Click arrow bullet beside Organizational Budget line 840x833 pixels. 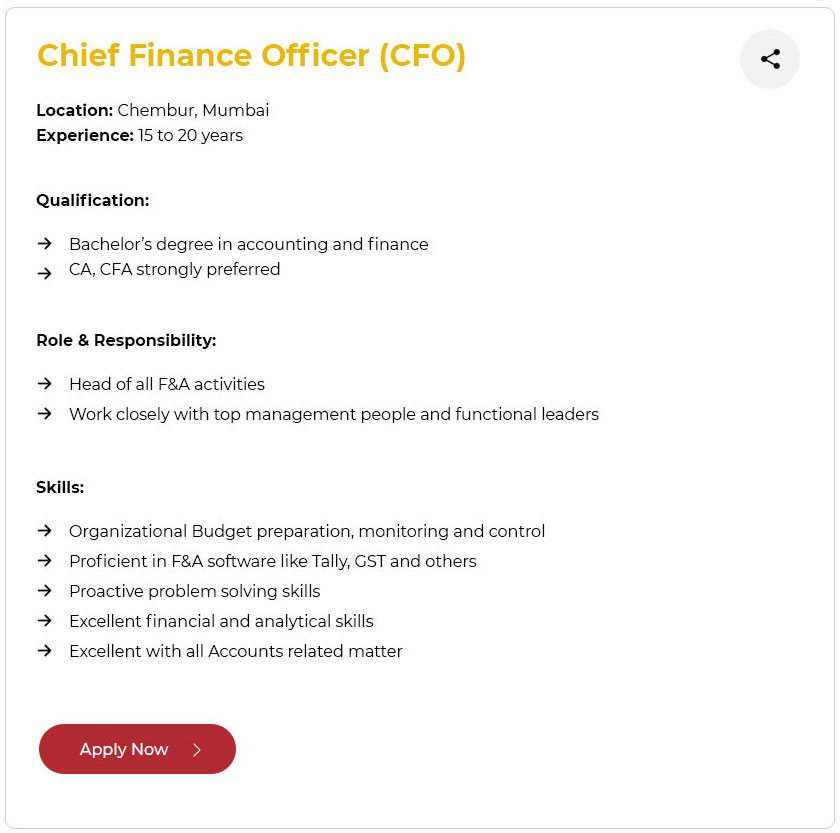(44, 531)
